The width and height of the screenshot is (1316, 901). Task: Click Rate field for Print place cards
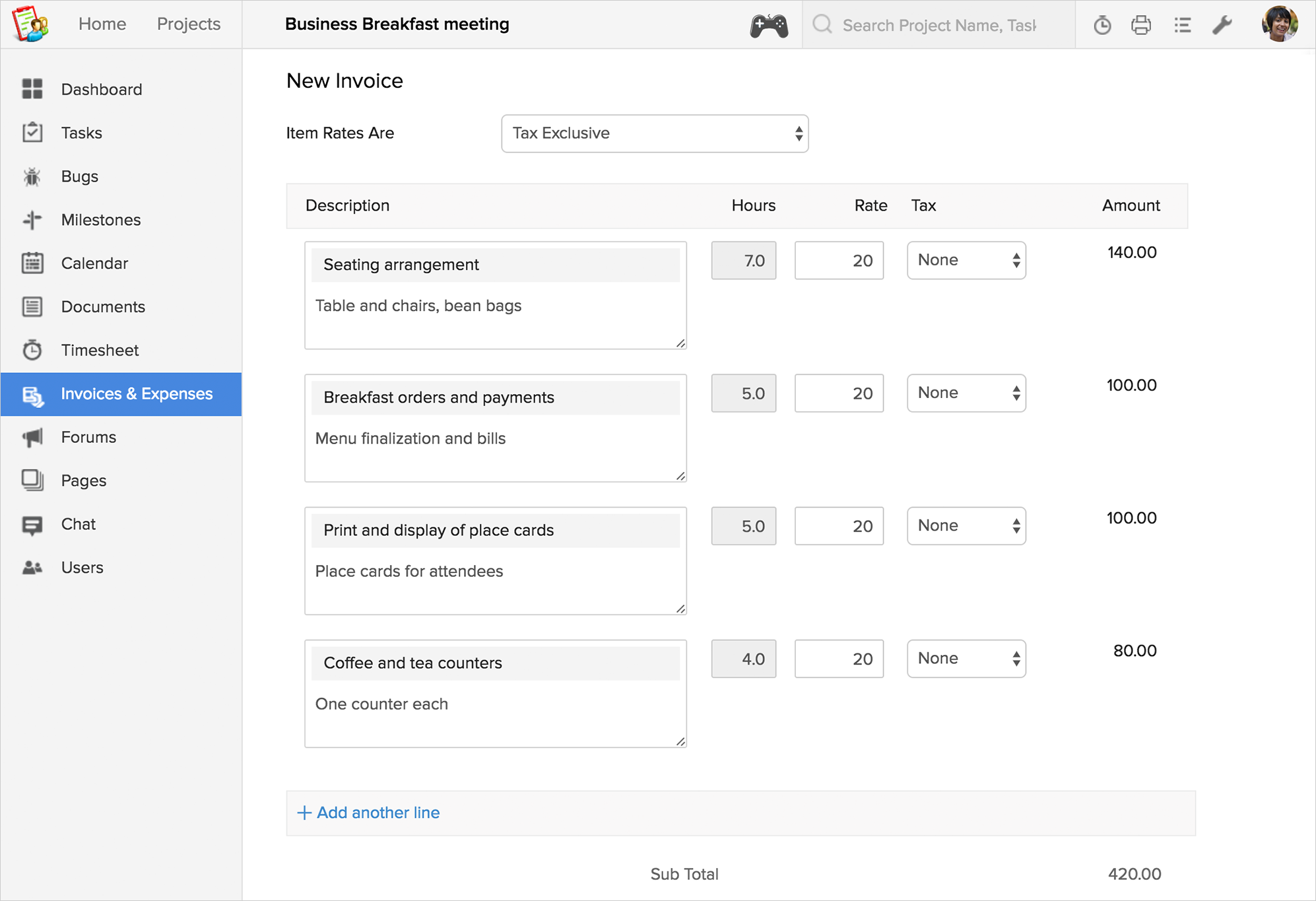click(838, 526)
